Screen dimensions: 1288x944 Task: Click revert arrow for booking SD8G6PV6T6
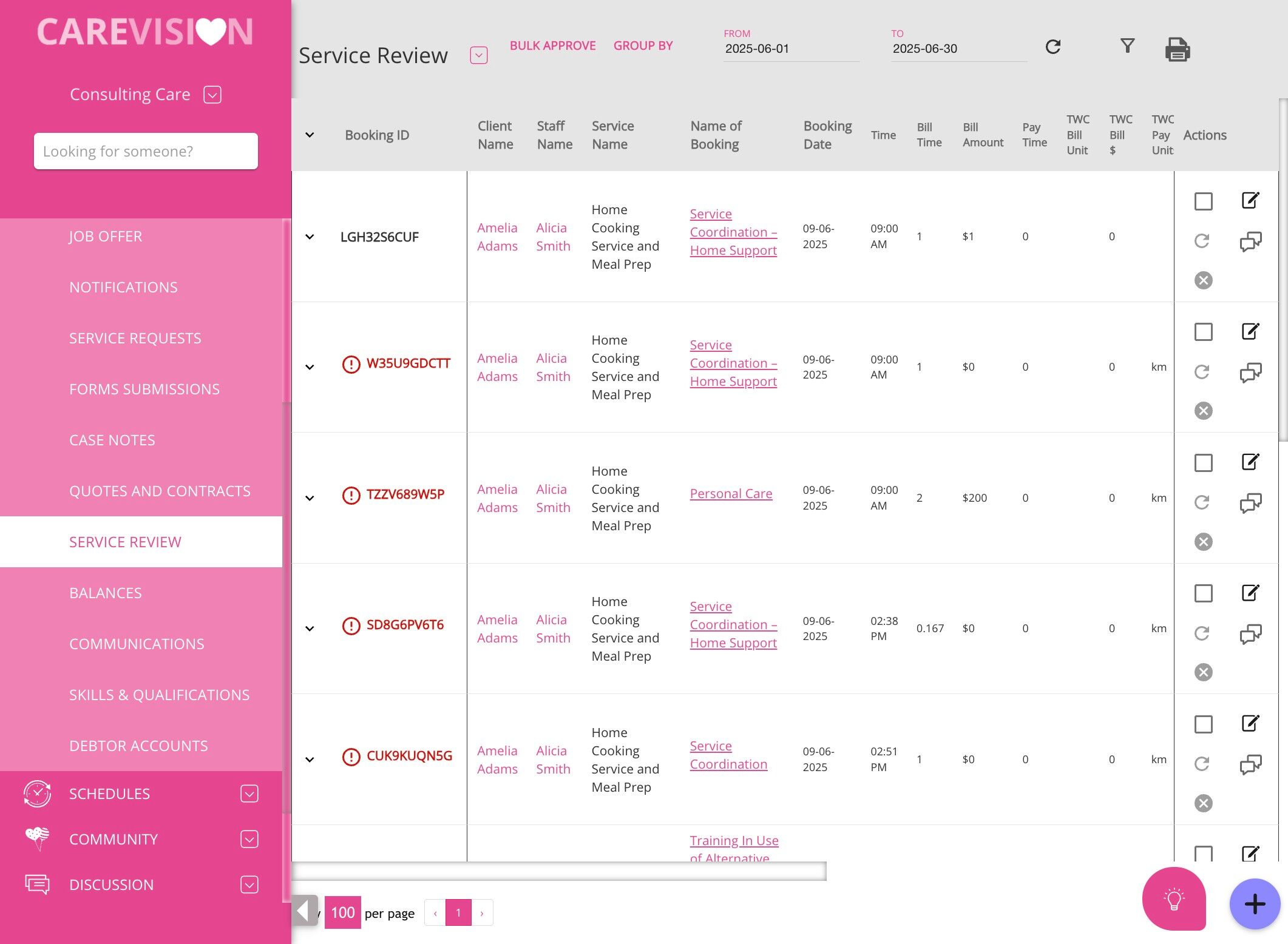point(1202,633)
